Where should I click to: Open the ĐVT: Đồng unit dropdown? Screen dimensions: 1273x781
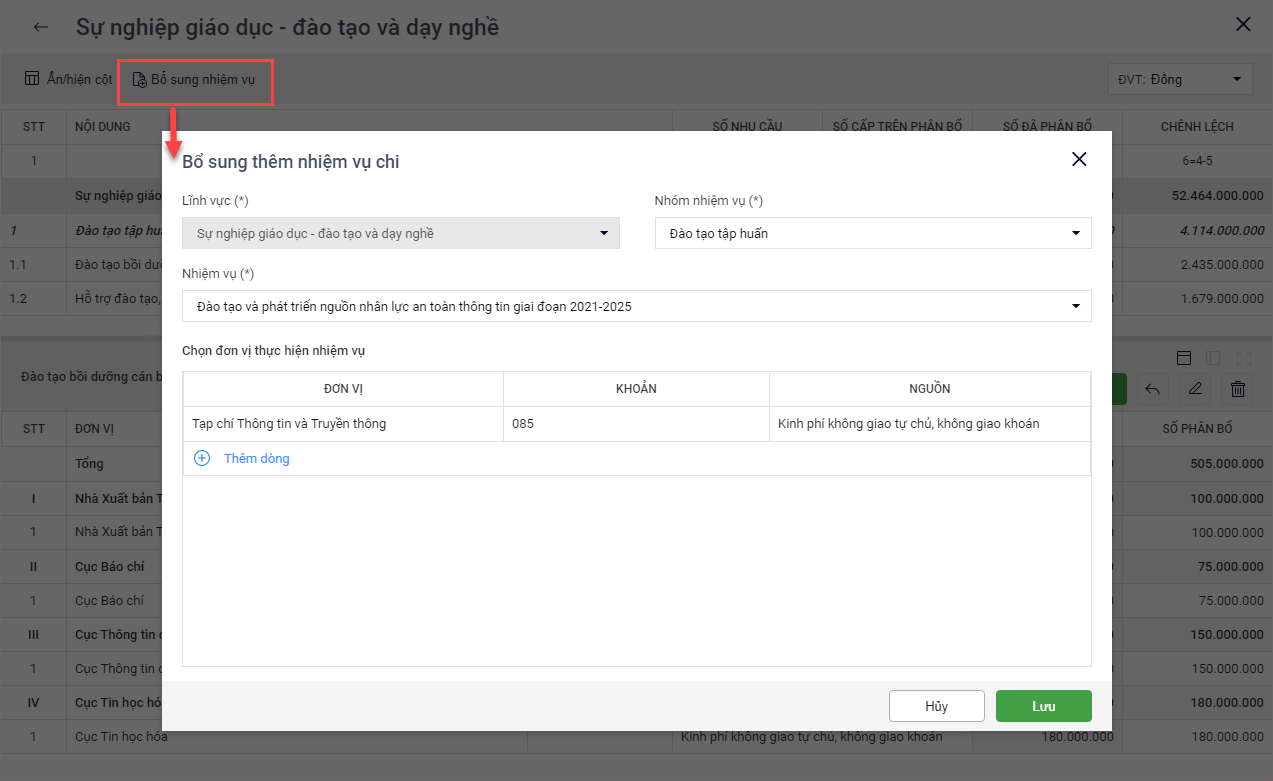pos(1180,79)
